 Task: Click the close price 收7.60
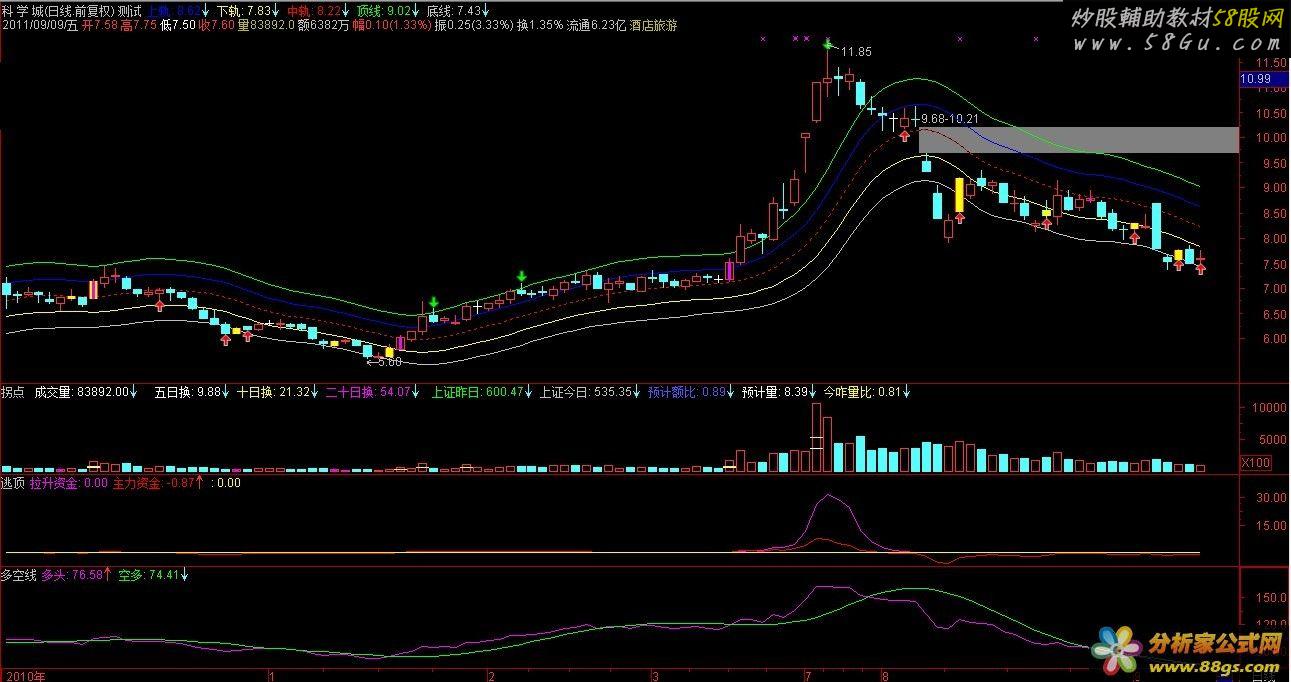(x=218, y=25)
